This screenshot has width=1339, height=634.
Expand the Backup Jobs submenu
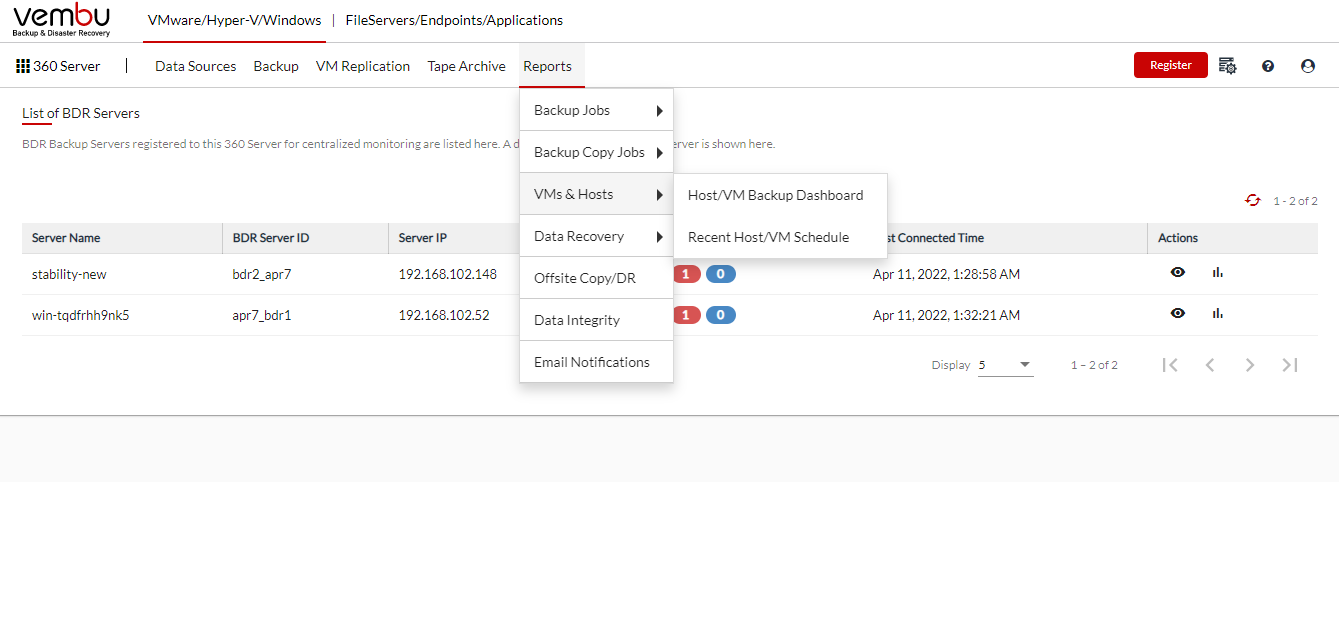coord(596,110)
